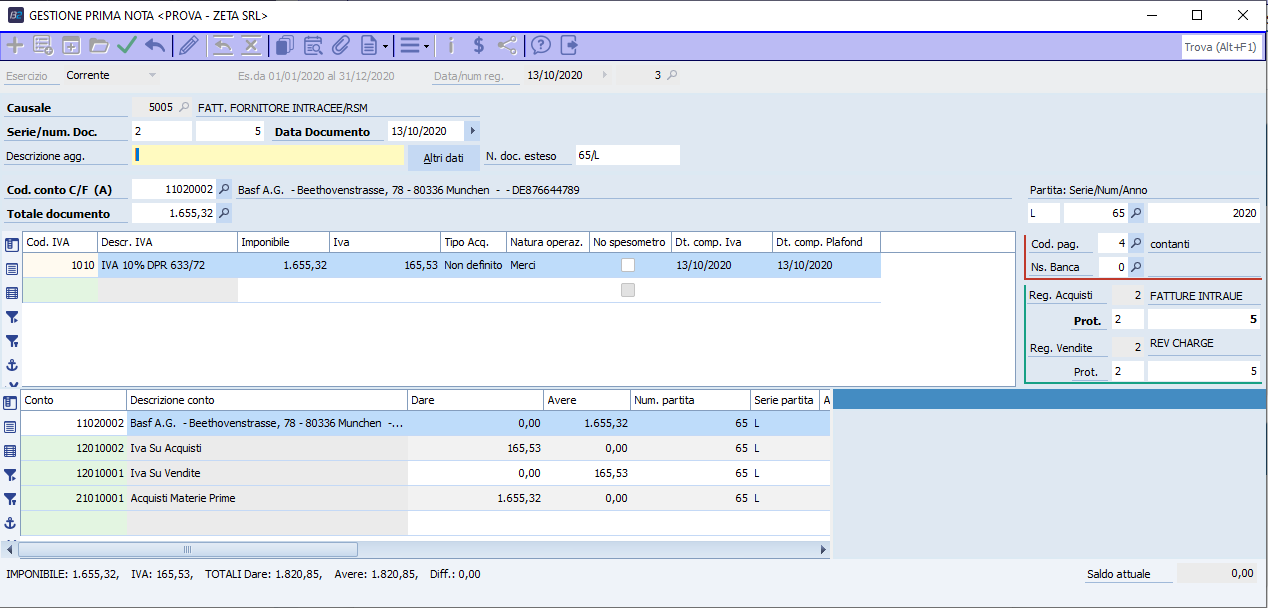Open the document icon dropdown arrow
The width and height of the screenshot is (1268, 608).
tap(385, 46)
